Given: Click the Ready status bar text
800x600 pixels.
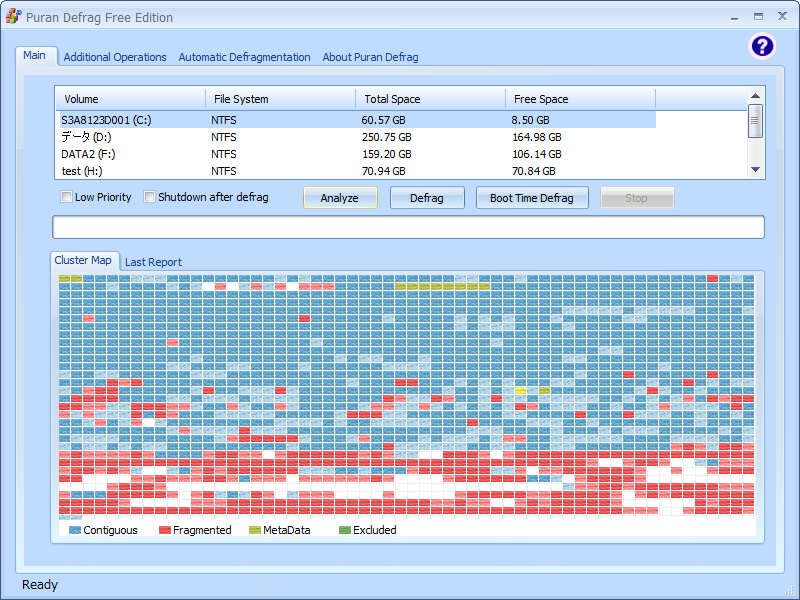Looking at the screenshot, I should pos(40,585).
